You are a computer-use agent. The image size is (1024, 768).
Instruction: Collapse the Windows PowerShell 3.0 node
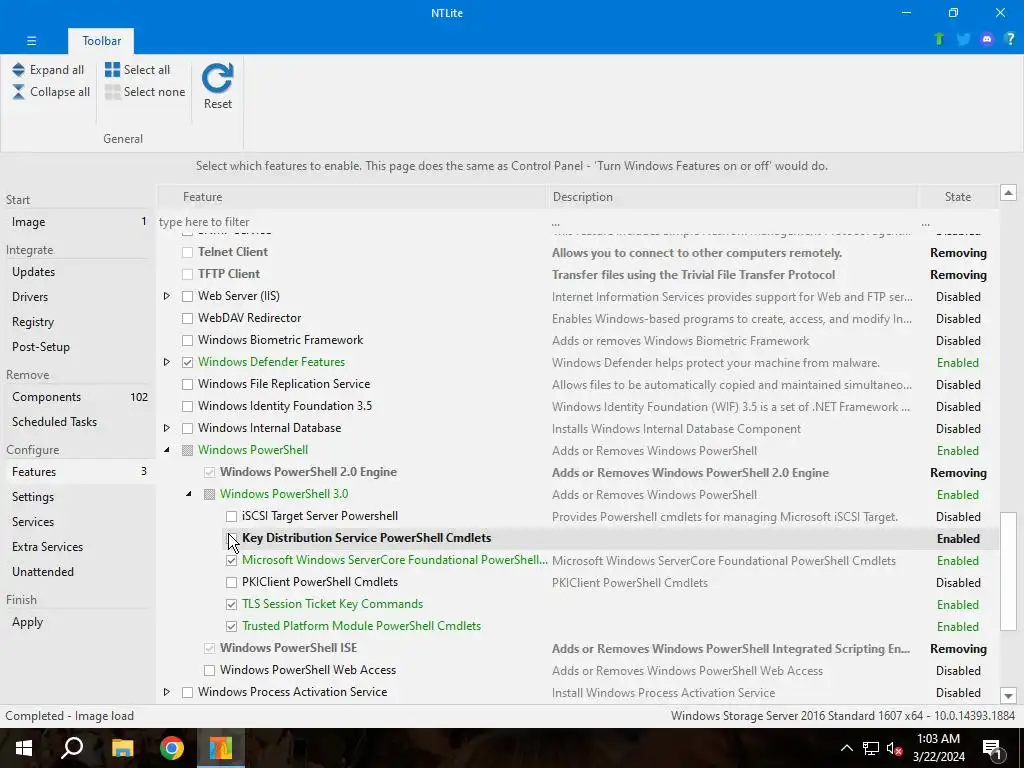[189, 494]
